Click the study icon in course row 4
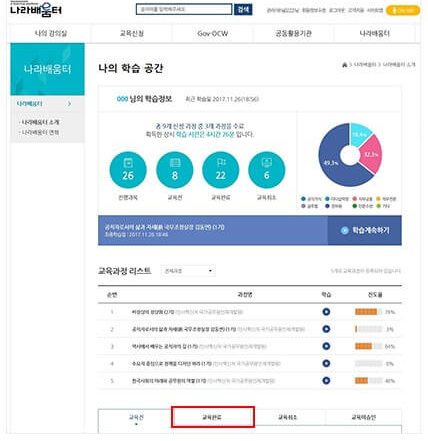Image resolution: width=428 pixels, height=441 pixels. point(326,363)
